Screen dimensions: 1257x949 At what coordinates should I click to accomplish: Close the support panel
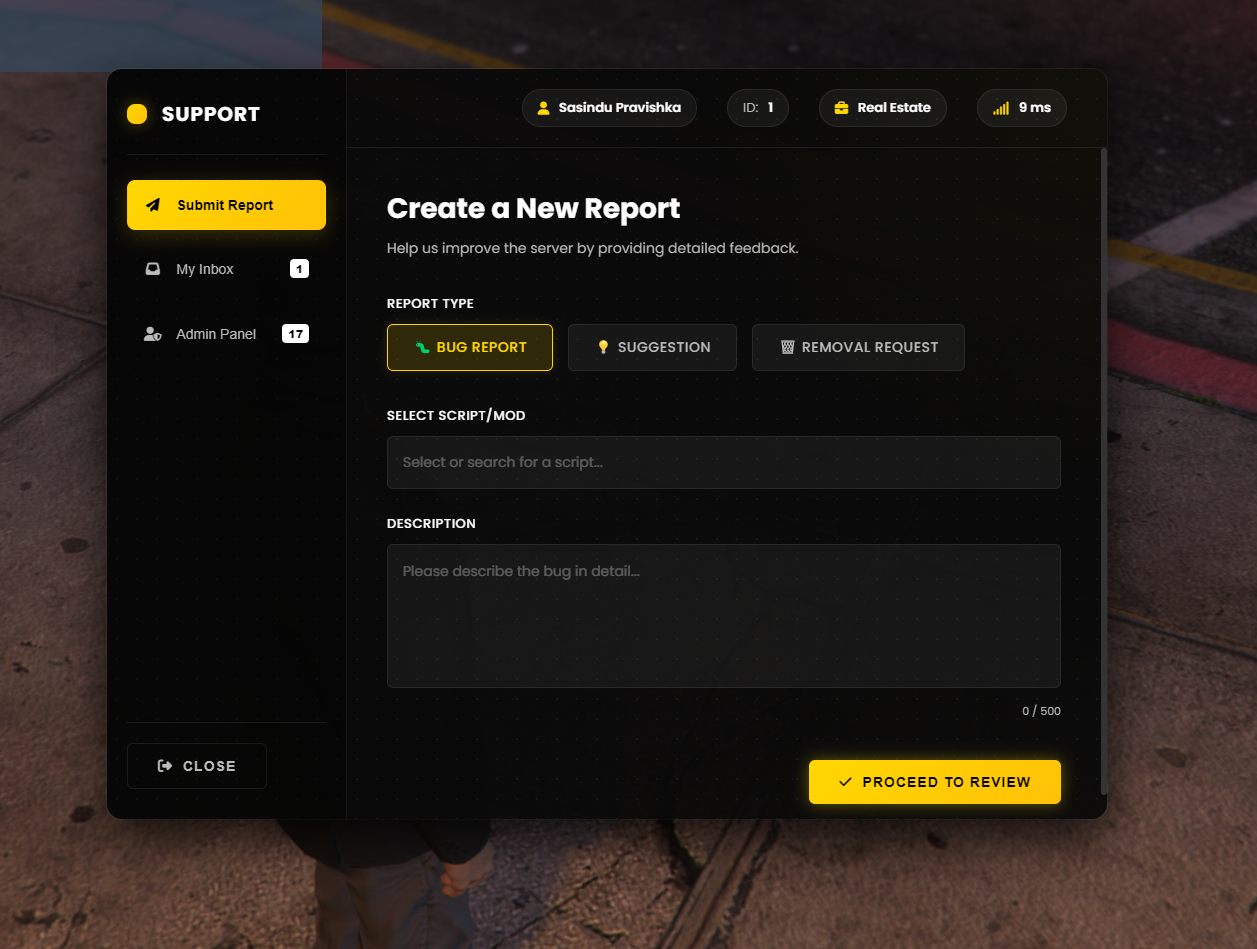pyautogui.click(x=197, y=766)
